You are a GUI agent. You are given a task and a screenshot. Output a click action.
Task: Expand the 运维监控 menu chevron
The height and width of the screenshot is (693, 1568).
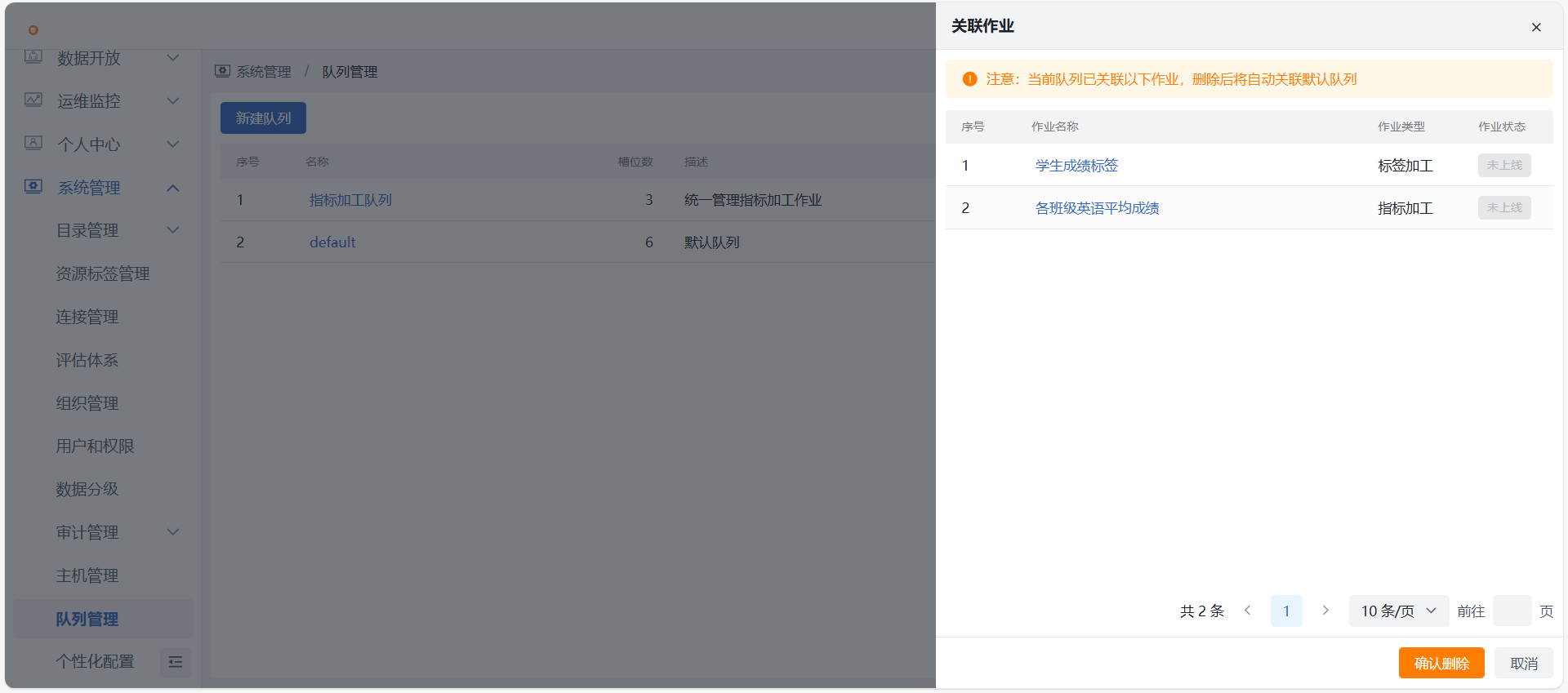tap(173, 101)
